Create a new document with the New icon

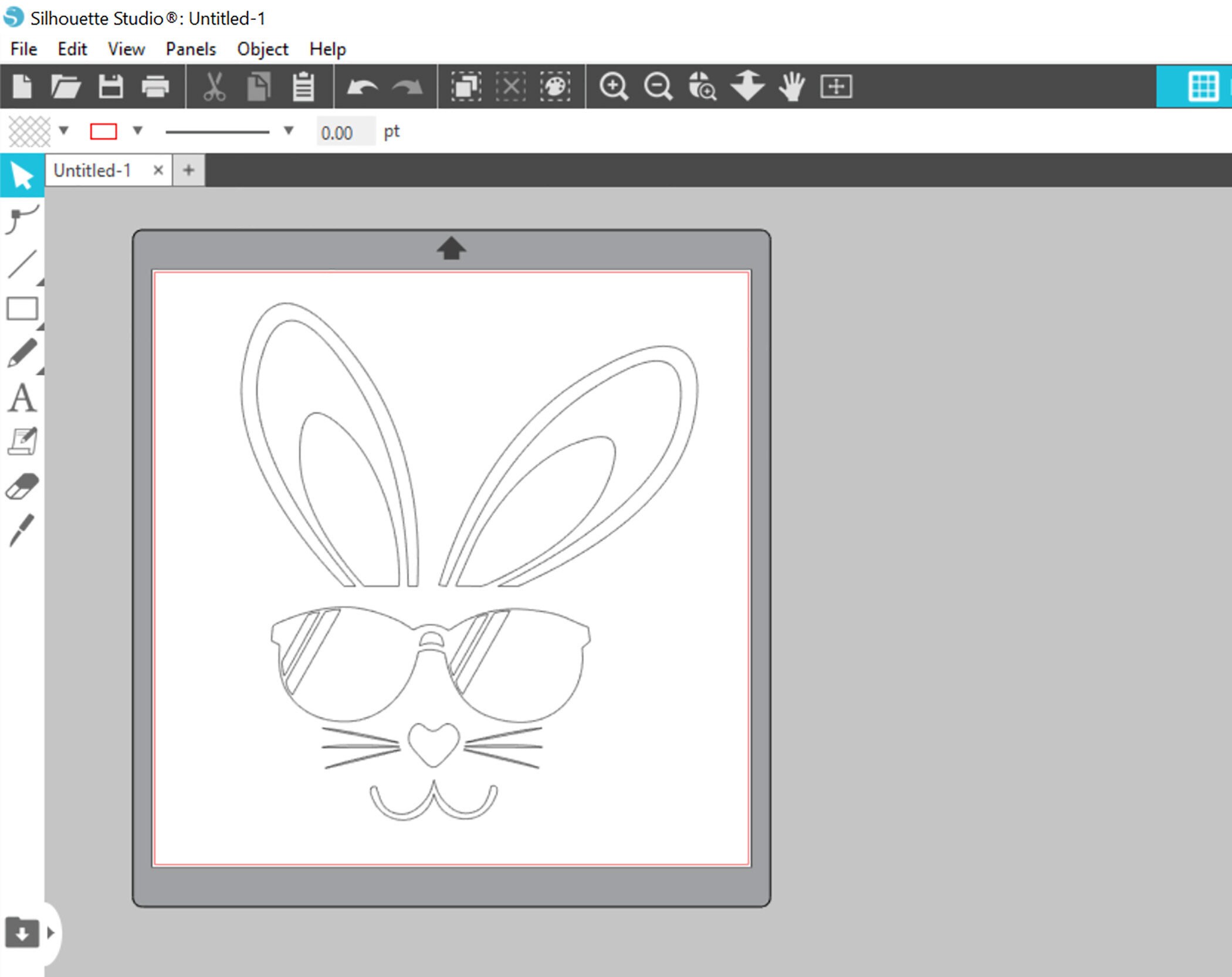[22, 87]
